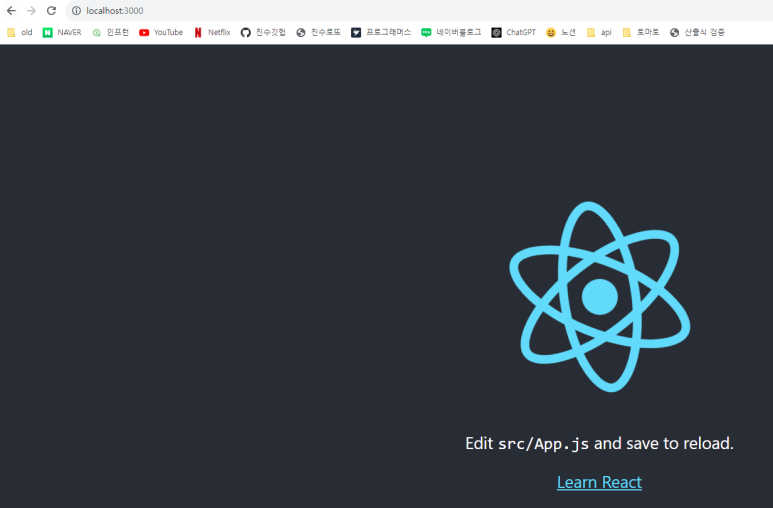The image size is (773, 508).
Task: Open the 진수로또 bookmark
Action: [318, 33]
